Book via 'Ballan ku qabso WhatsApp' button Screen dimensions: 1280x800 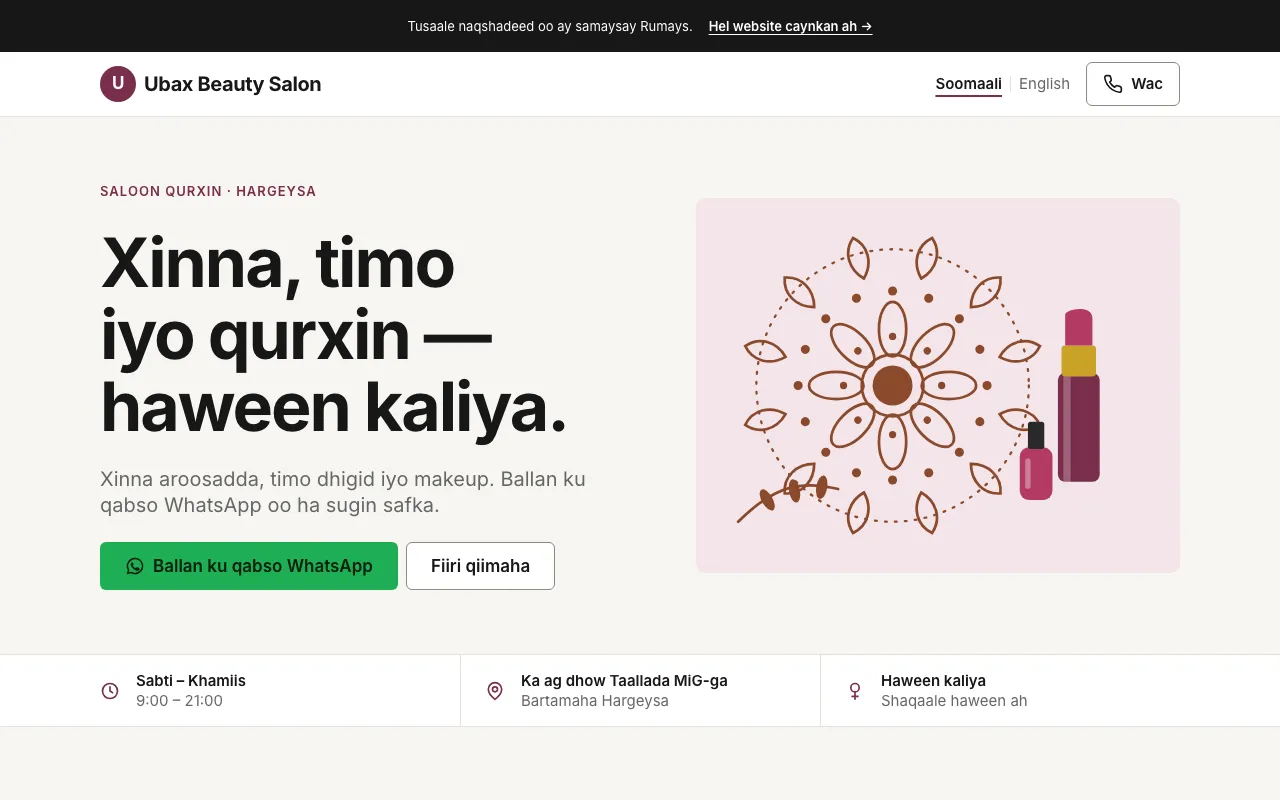pyautogui.click(x=249, y=566)
